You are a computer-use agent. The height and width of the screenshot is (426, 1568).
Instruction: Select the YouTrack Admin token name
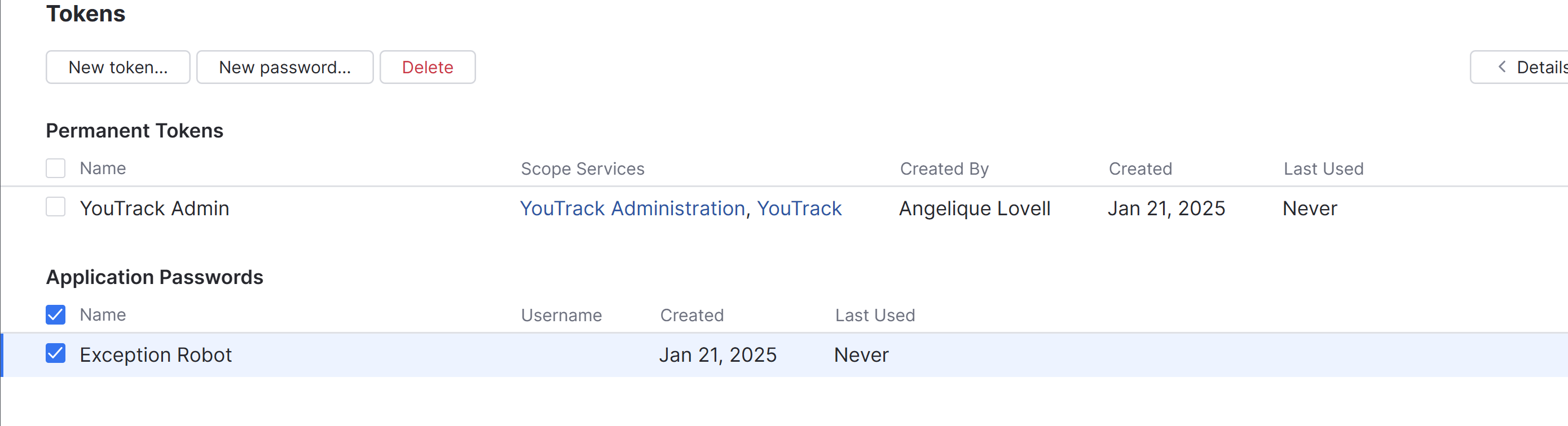(154, 208)
